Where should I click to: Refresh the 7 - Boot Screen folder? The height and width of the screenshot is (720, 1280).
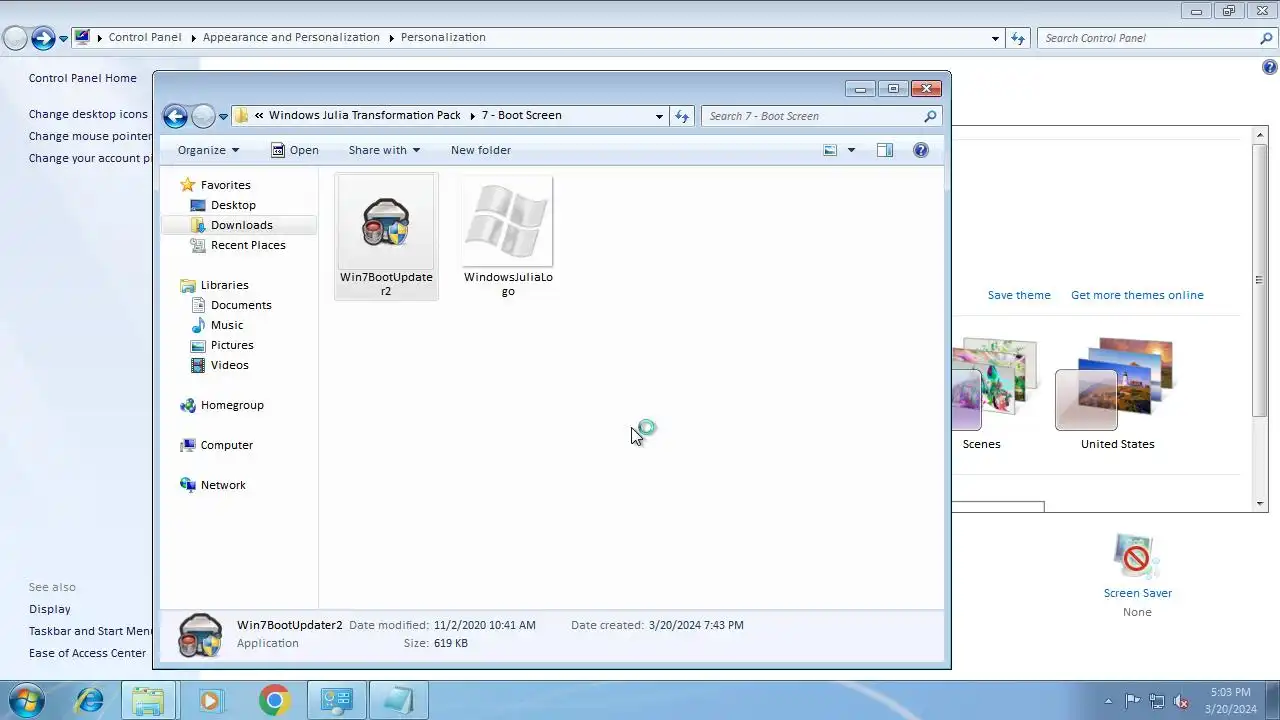(682, 116)
